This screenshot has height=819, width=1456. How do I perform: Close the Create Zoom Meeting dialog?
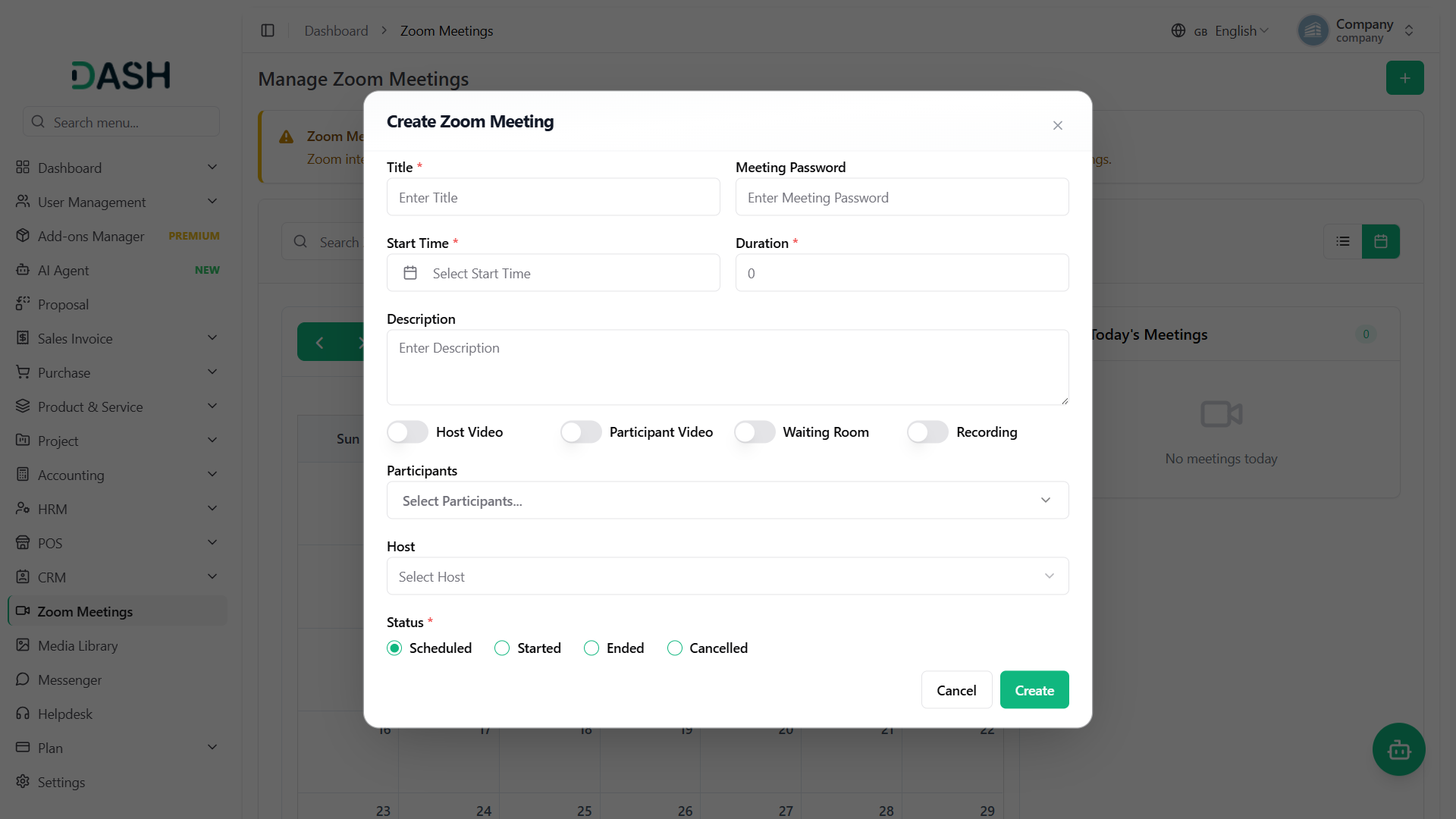click(1058, 125)
